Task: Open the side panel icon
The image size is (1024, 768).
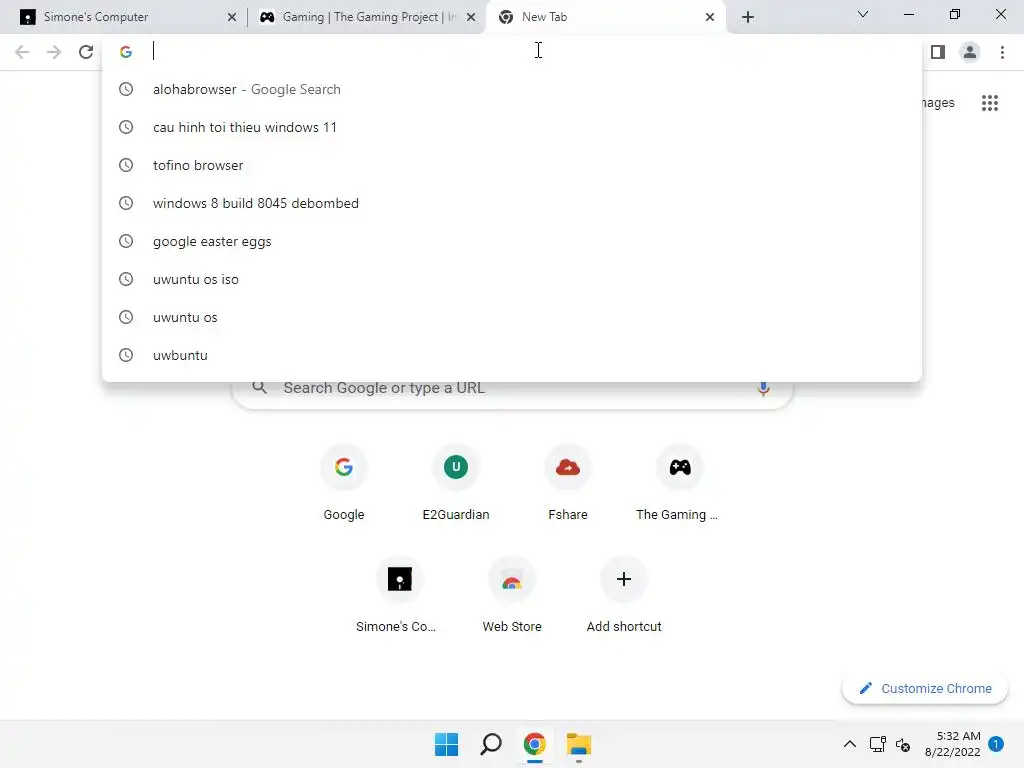Action: 938,52
